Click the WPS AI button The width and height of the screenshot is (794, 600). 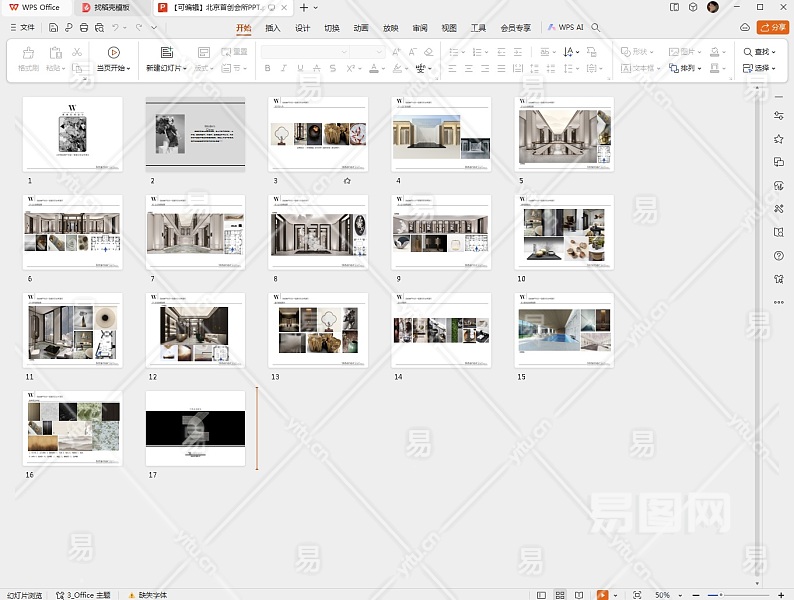pos(565,28)
